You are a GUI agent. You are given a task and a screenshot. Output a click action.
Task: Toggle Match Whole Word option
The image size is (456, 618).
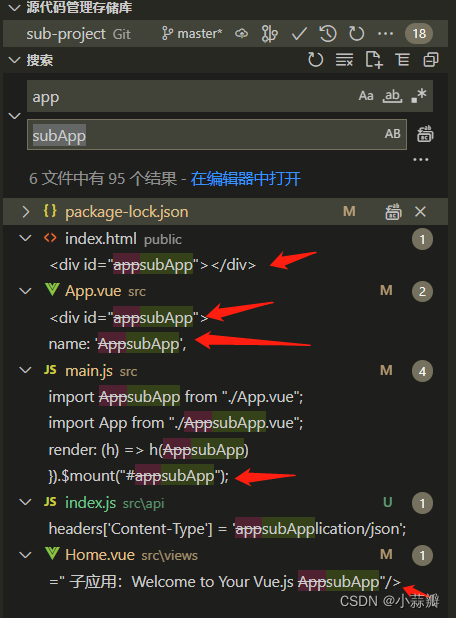click(x=392, y=96)
